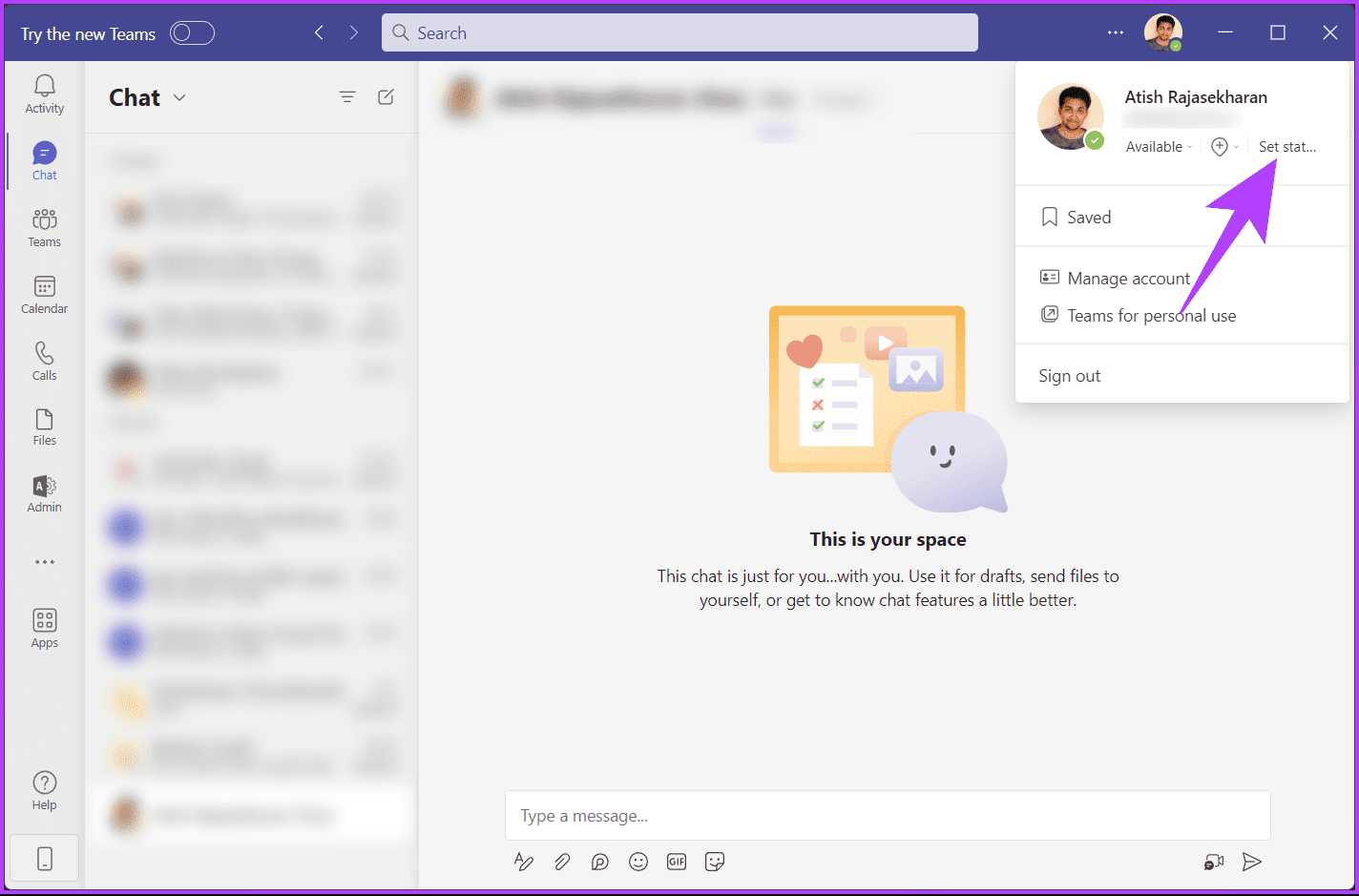Toggle Try the new Teams switch
The width and height of the screenshot is (1359, 896).
click(192, 32)
